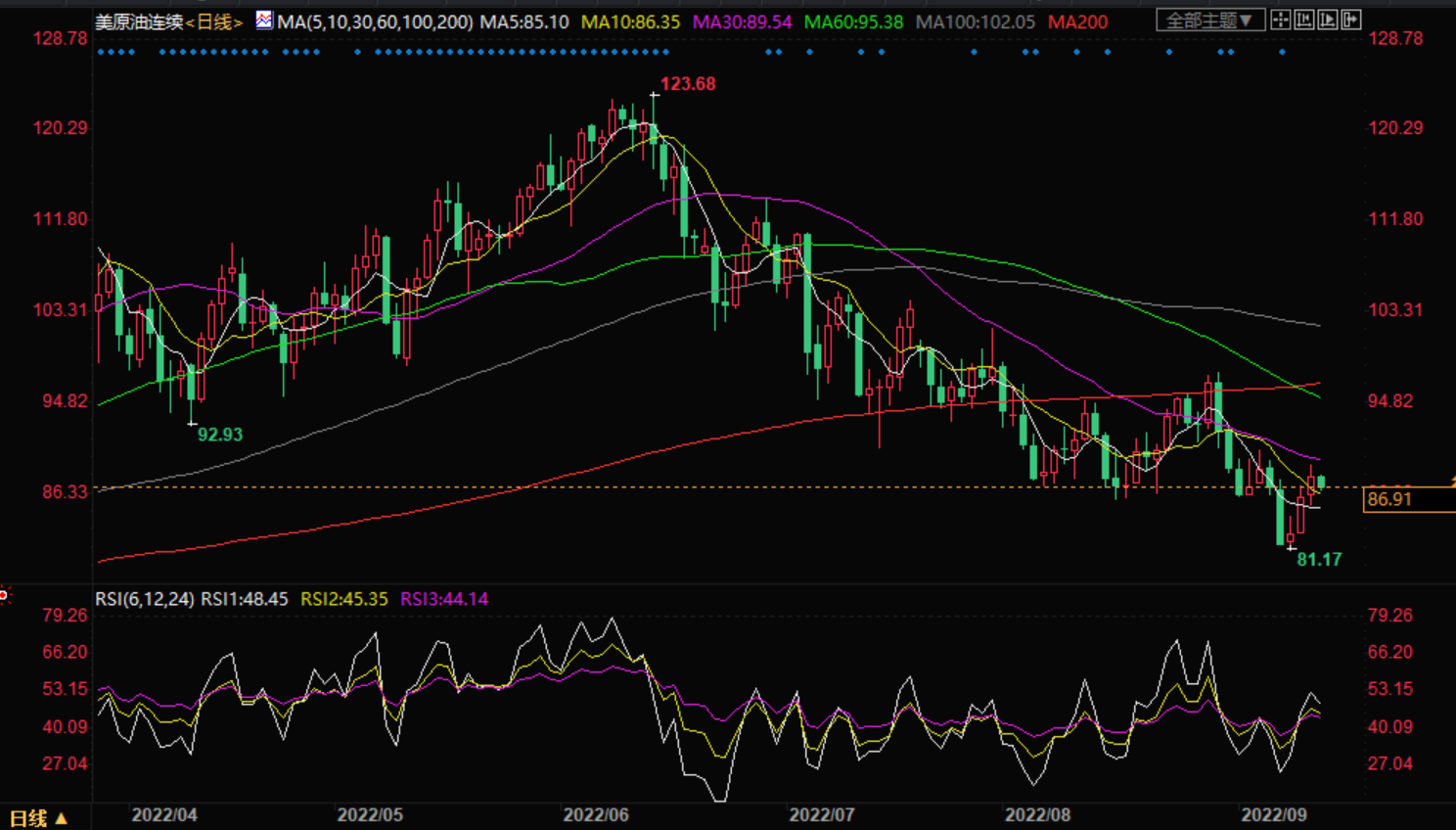1456x830 pixels.
Task: Click the scroll-right panel icon at the toolbar's end
Action: click(x=1350, y=20)
